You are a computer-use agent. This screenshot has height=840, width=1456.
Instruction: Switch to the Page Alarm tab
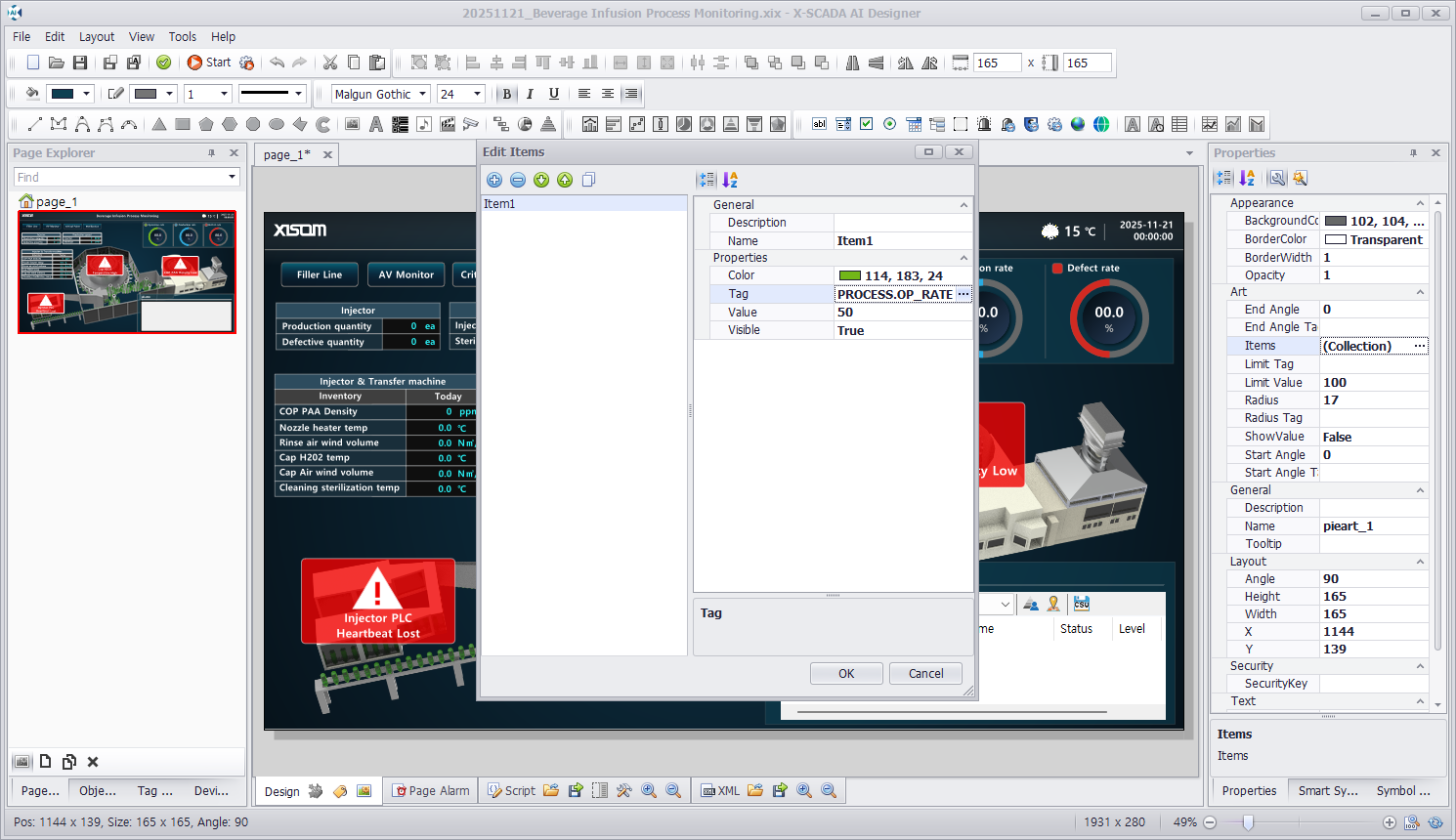(x=430, y=791)
